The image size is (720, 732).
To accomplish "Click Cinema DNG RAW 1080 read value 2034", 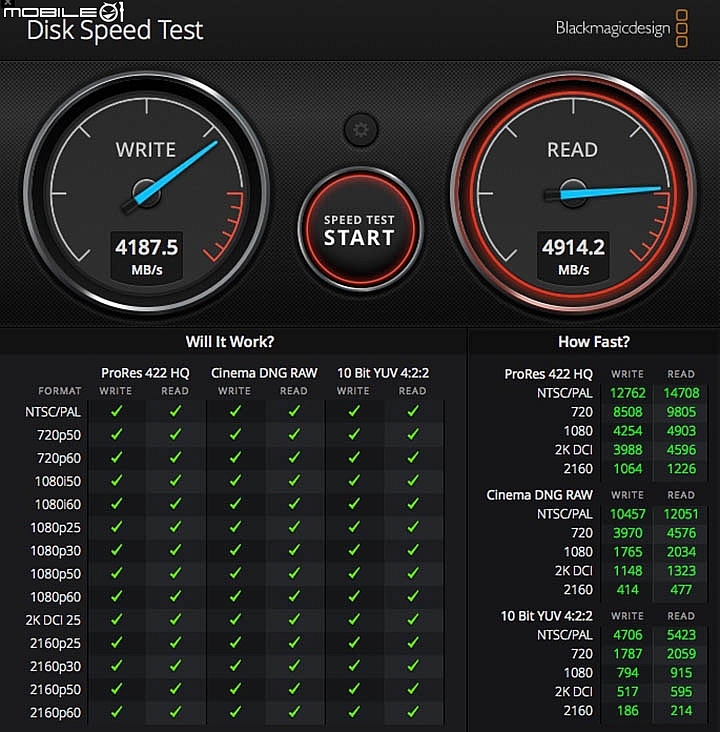I will pos(681,552).
